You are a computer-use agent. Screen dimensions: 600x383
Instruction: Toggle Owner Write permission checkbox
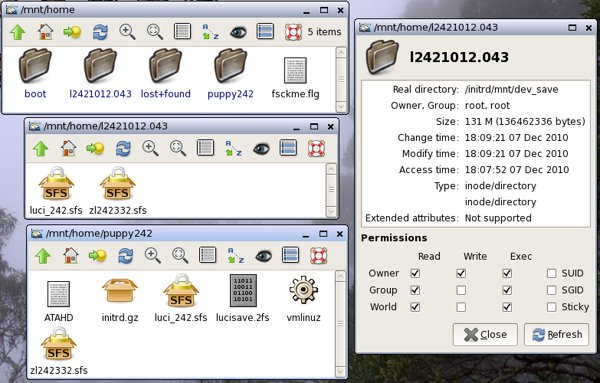tap(461, 273)
